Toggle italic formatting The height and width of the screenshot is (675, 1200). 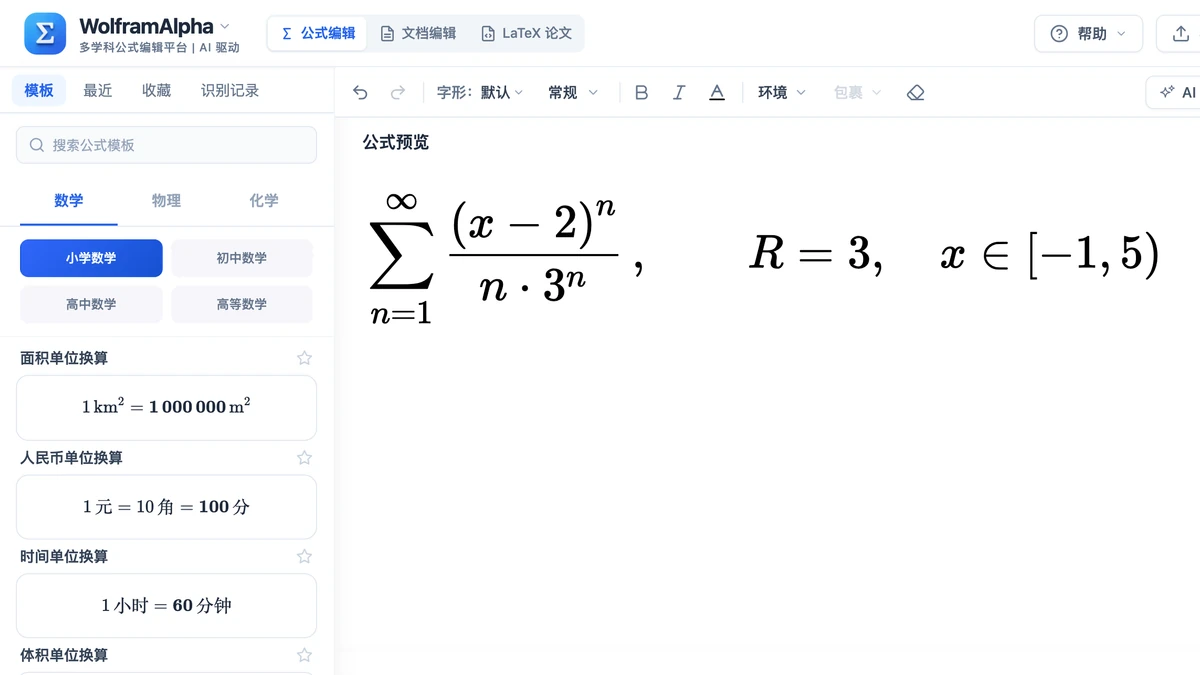click(679, 93)
